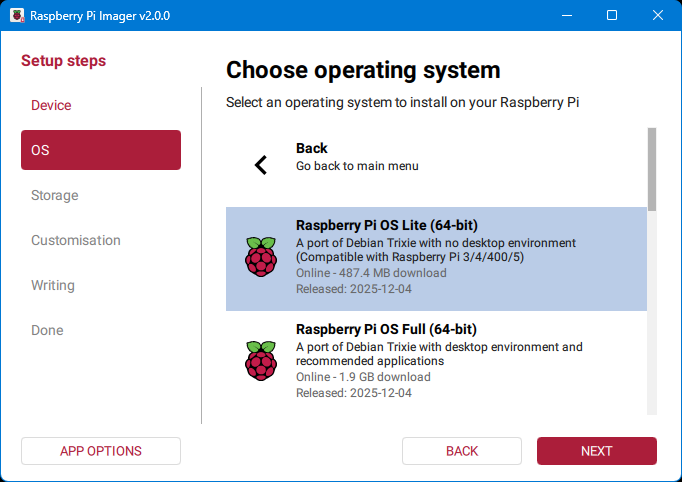Click the Raspberry Pi Imager title bar icon

[17, 16]
